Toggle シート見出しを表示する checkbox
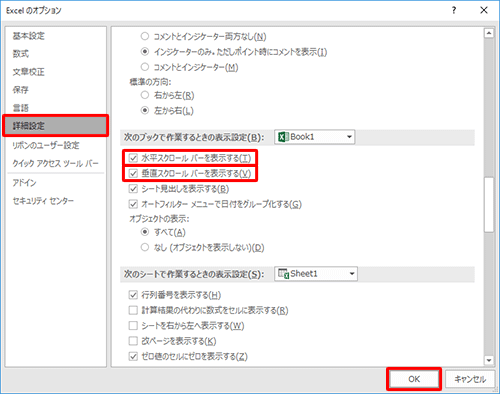 133,189
